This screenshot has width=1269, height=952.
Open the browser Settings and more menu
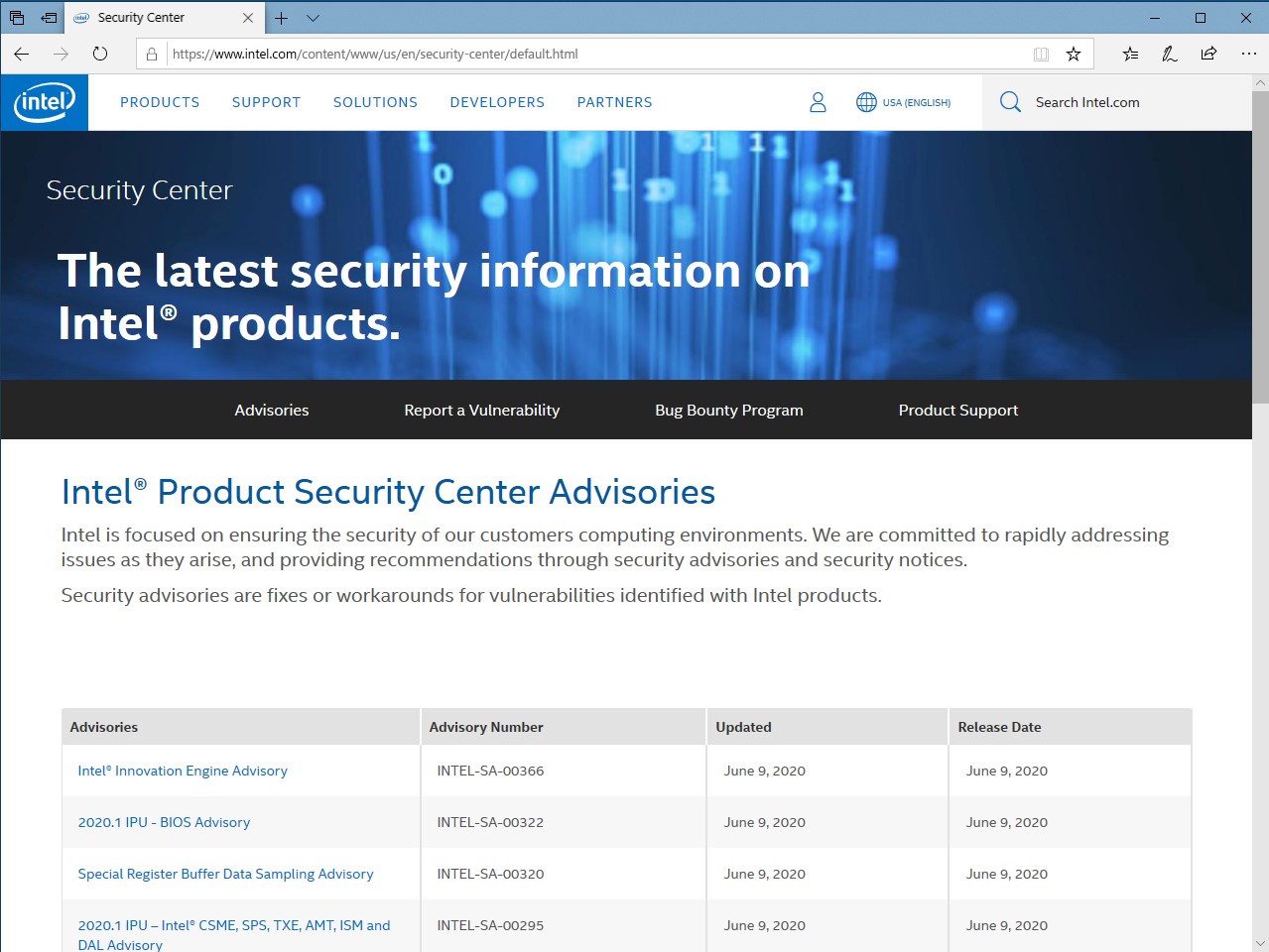click(1248, 55)
